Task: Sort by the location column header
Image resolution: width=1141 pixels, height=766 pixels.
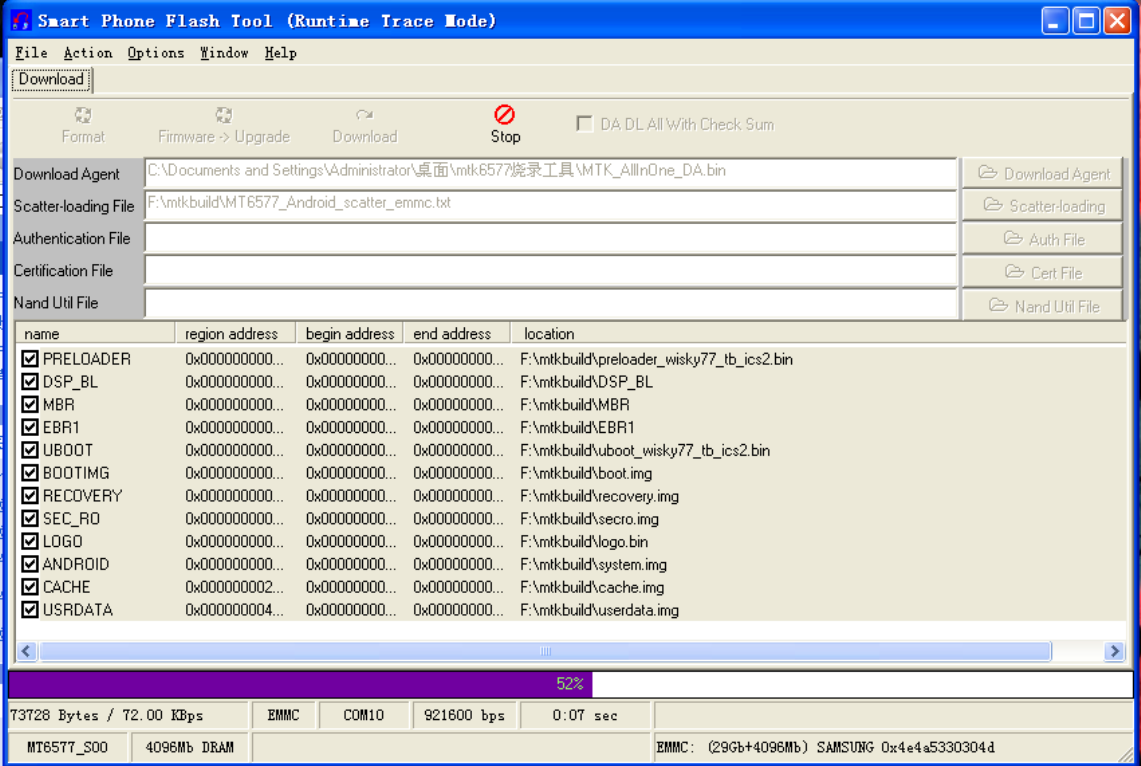Action: pos(818,334)
